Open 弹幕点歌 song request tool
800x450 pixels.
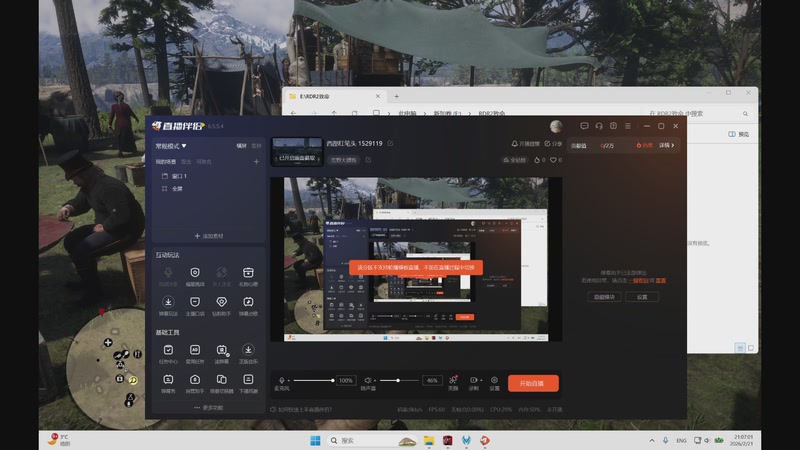(248, 306)
